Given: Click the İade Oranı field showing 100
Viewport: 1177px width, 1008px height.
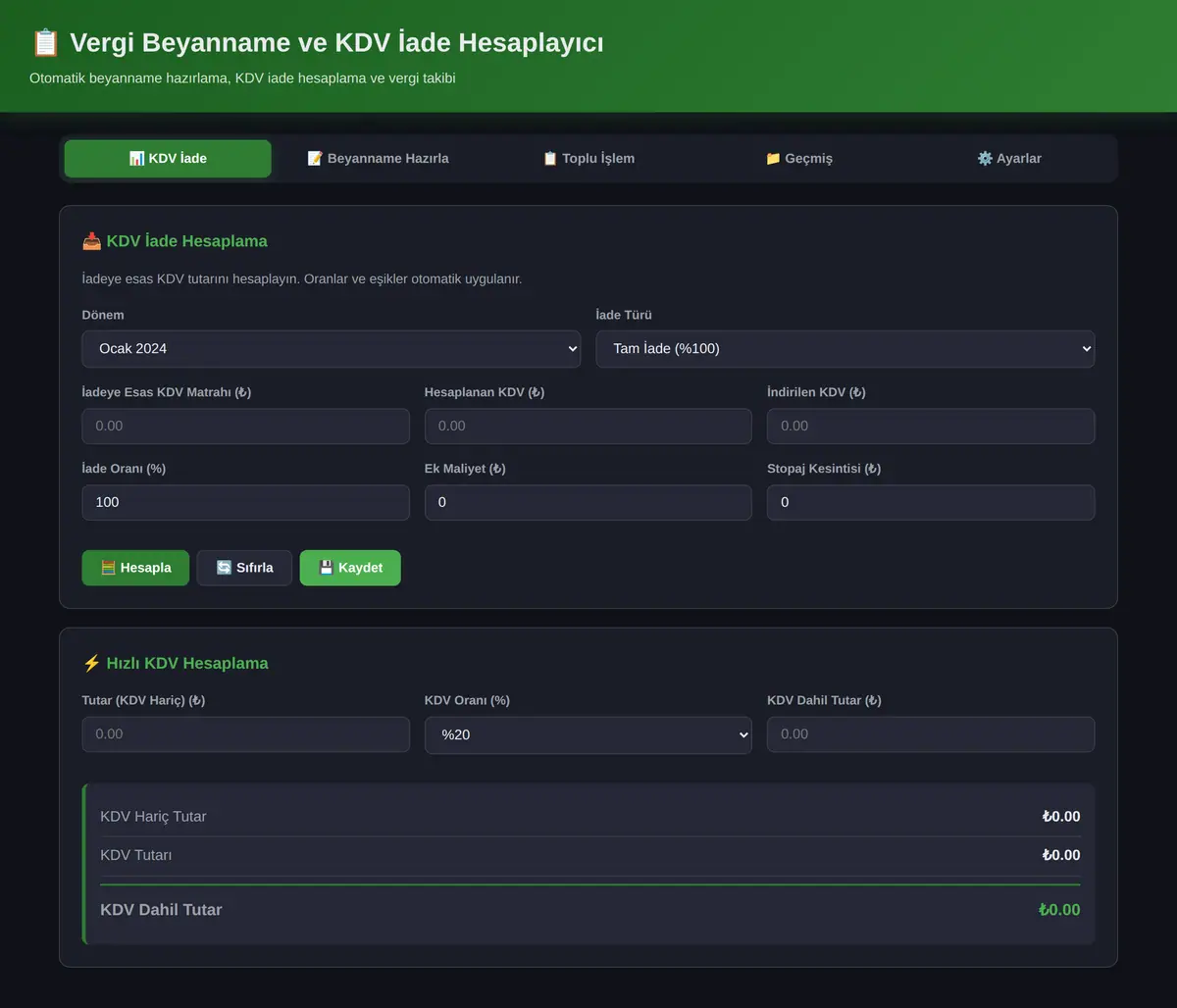Looking at the screenshot, I should (246, 503).
